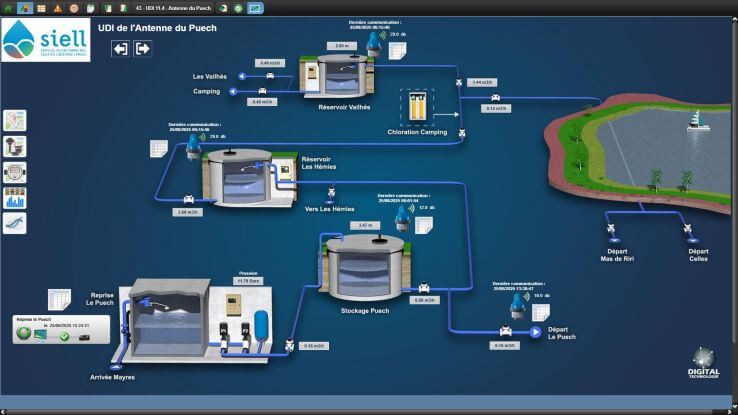The image size is (738, 415).
Task: Click the green checkmark in Reprise panel
Action: click(64, 336)
